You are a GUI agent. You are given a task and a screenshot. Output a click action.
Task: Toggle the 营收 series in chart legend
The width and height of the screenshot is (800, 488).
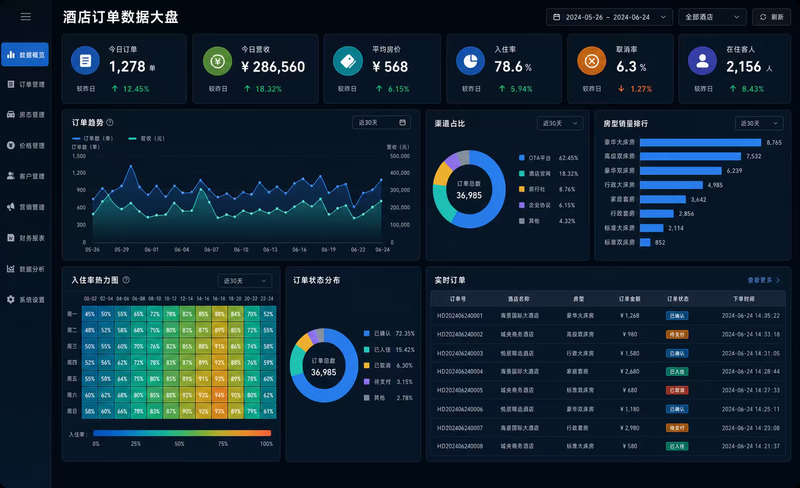pos(146,138)
